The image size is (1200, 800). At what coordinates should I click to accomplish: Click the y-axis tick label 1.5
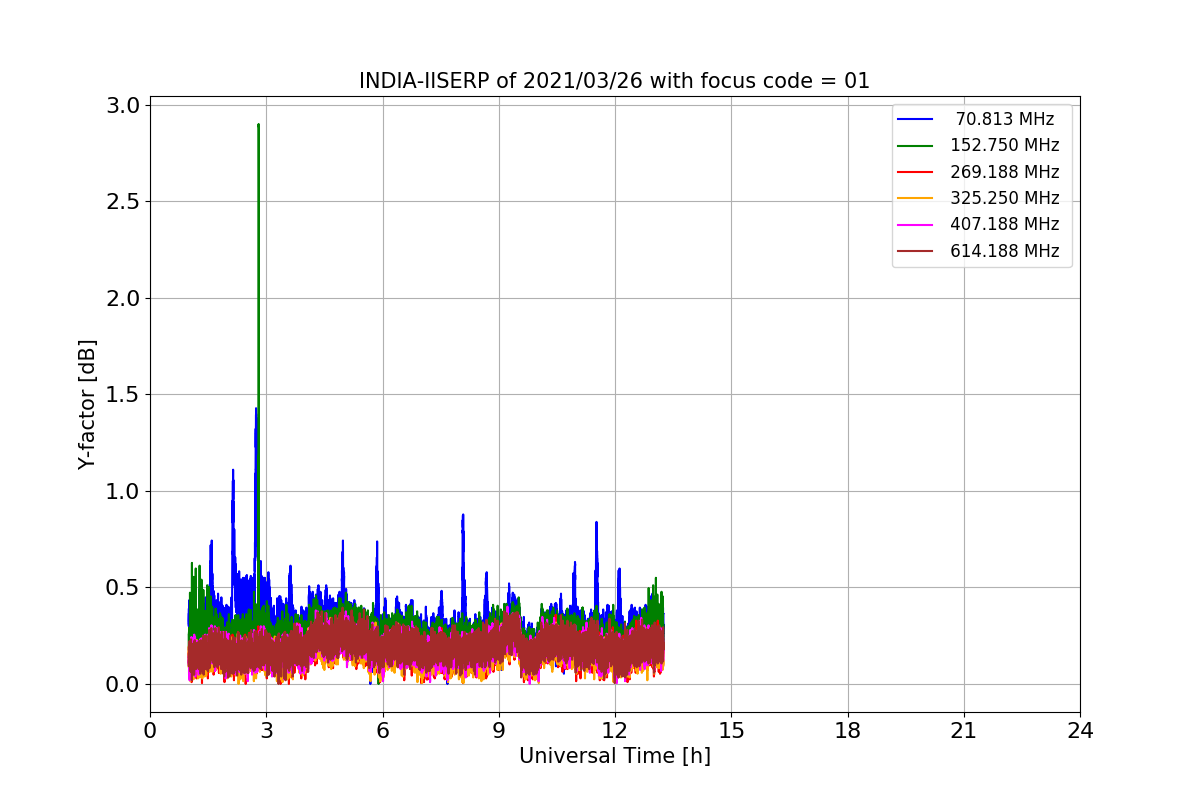[x=121, y=395]
